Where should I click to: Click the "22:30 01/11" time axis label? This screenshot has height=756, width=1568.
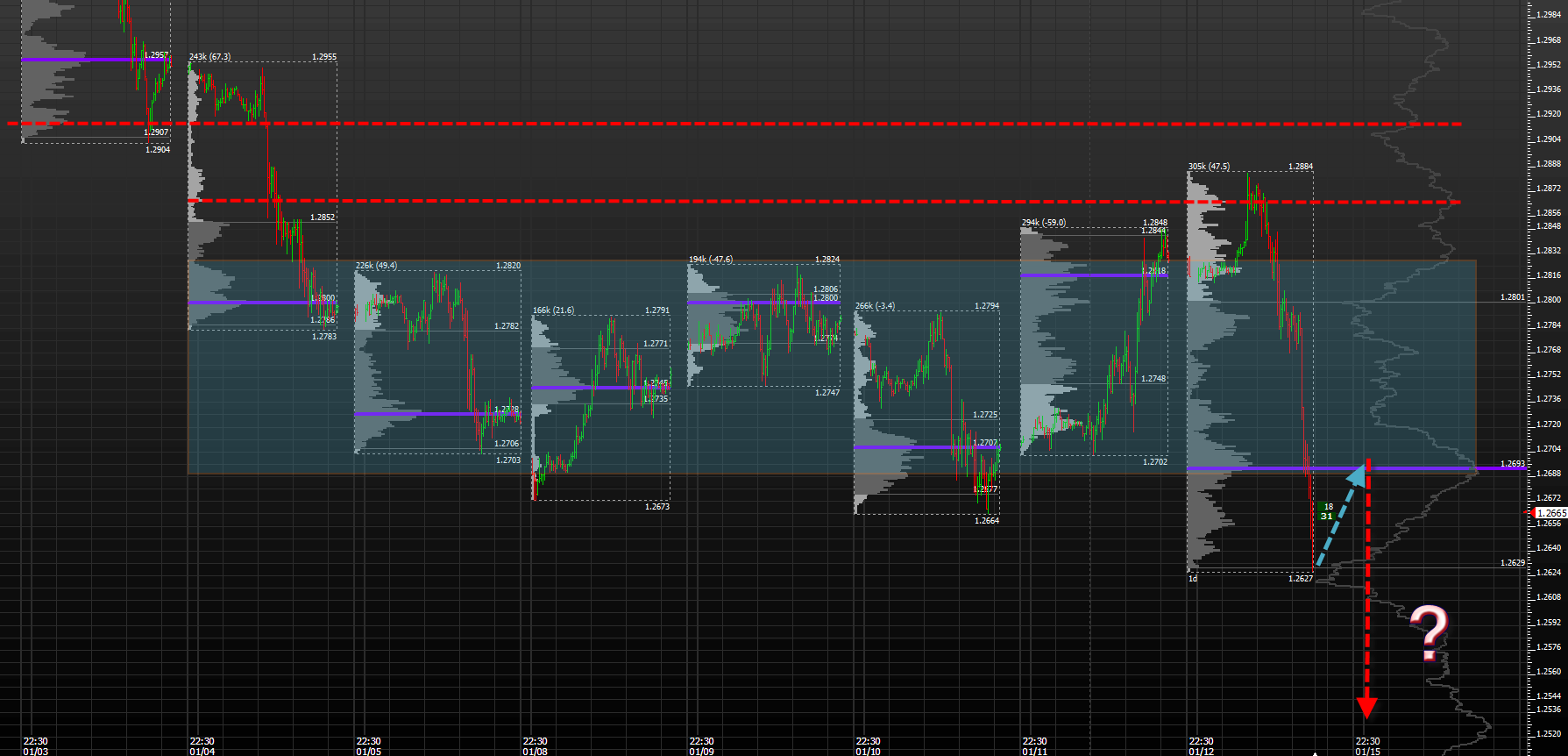[x=1035, y=746]
